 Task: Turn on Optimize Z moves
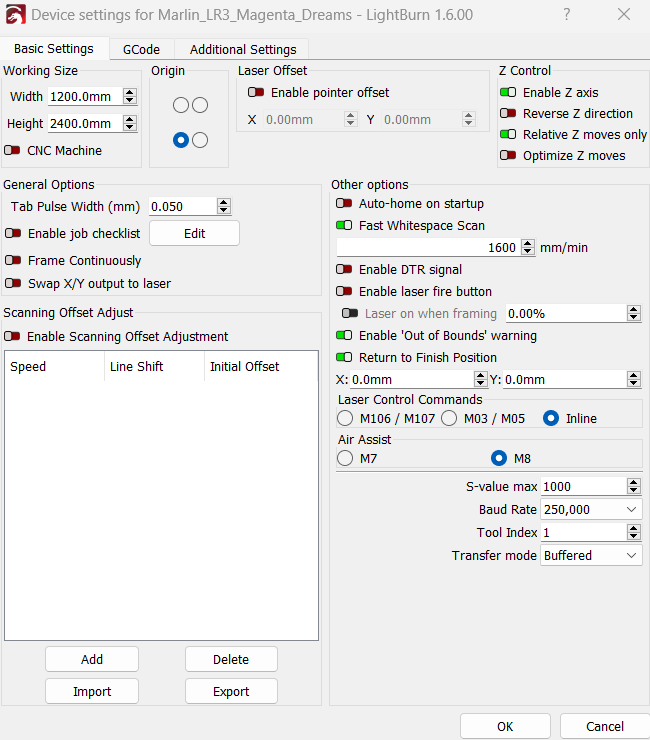click(508, 155)
